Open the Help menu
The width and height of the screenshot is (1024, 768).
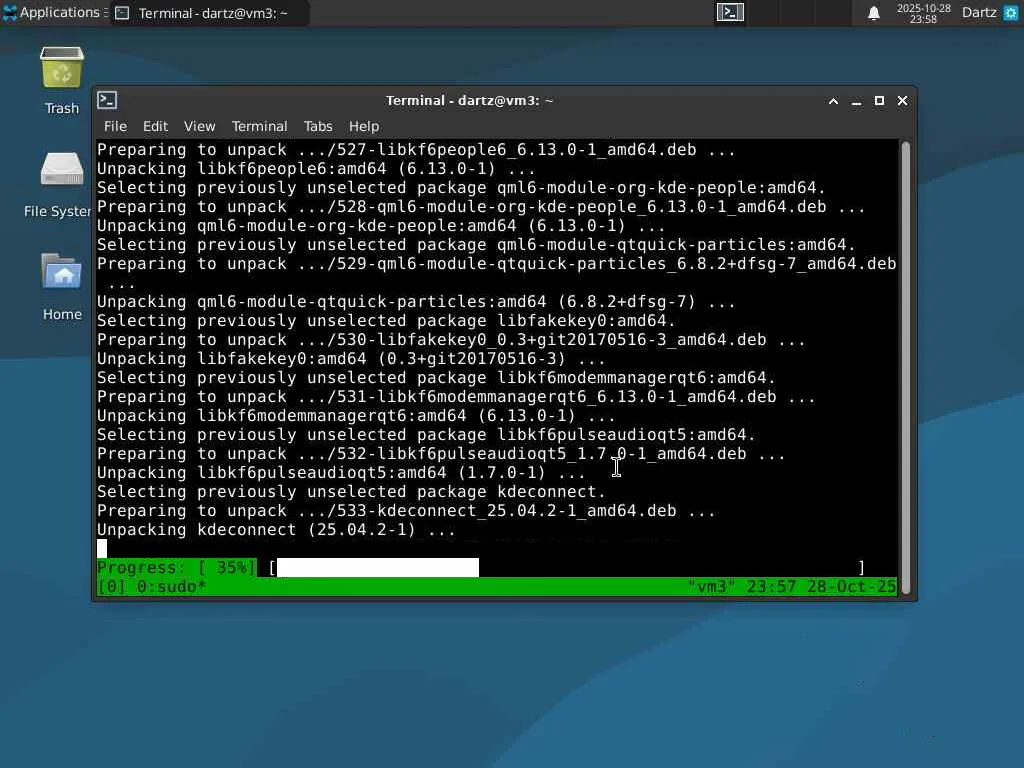pos(364,126)
